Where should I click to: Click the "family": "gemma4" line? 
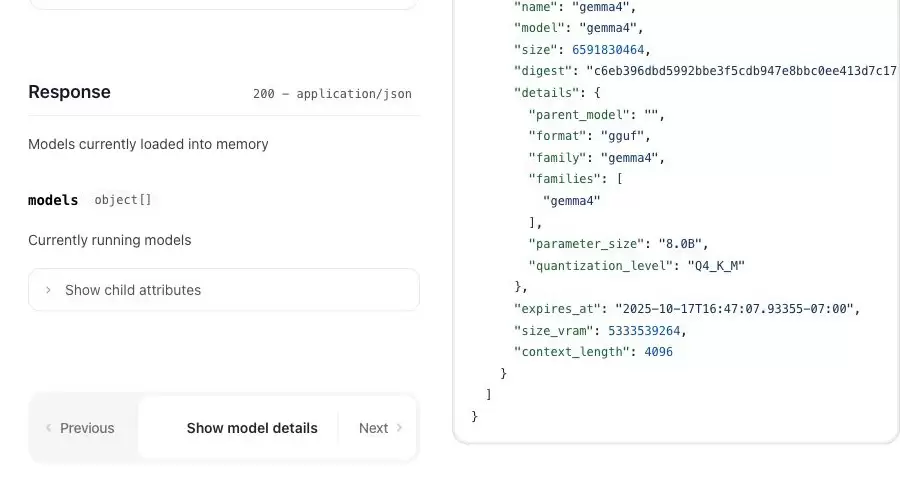click(x=596, y=158)
